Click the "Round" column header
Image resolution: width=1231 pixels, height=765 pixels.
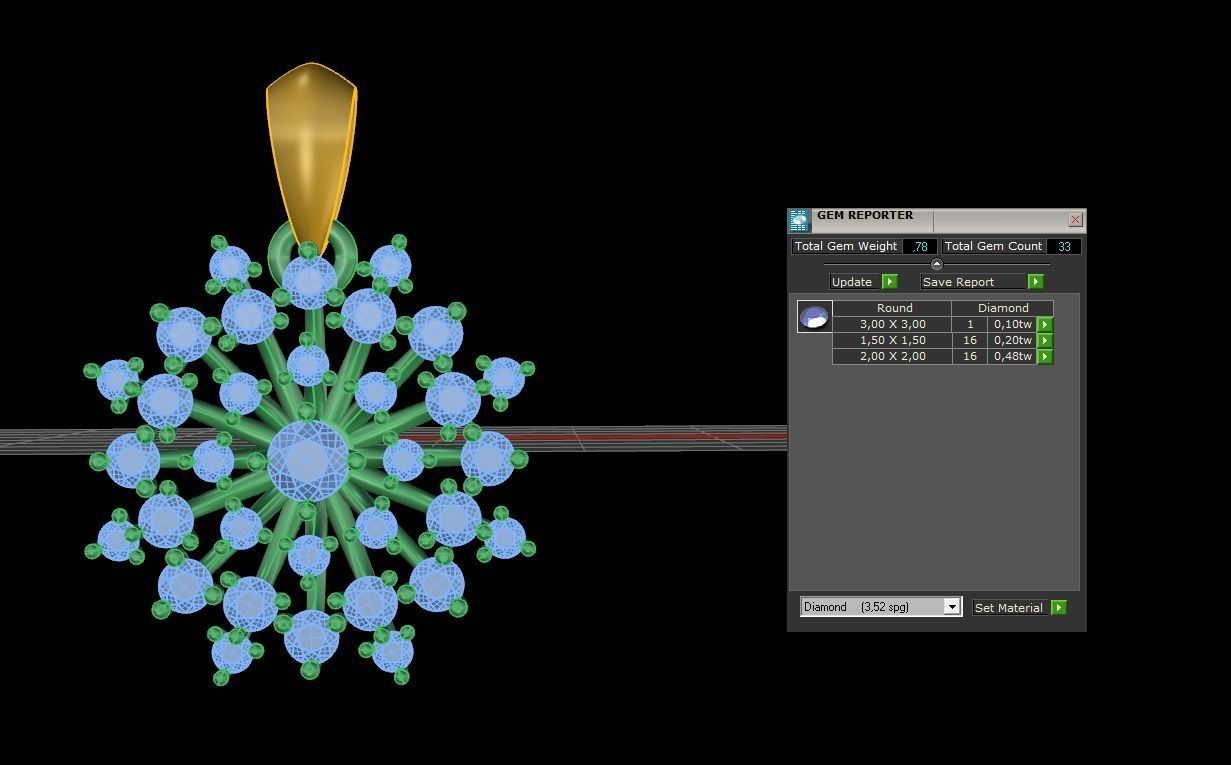(x=893, y=308)
